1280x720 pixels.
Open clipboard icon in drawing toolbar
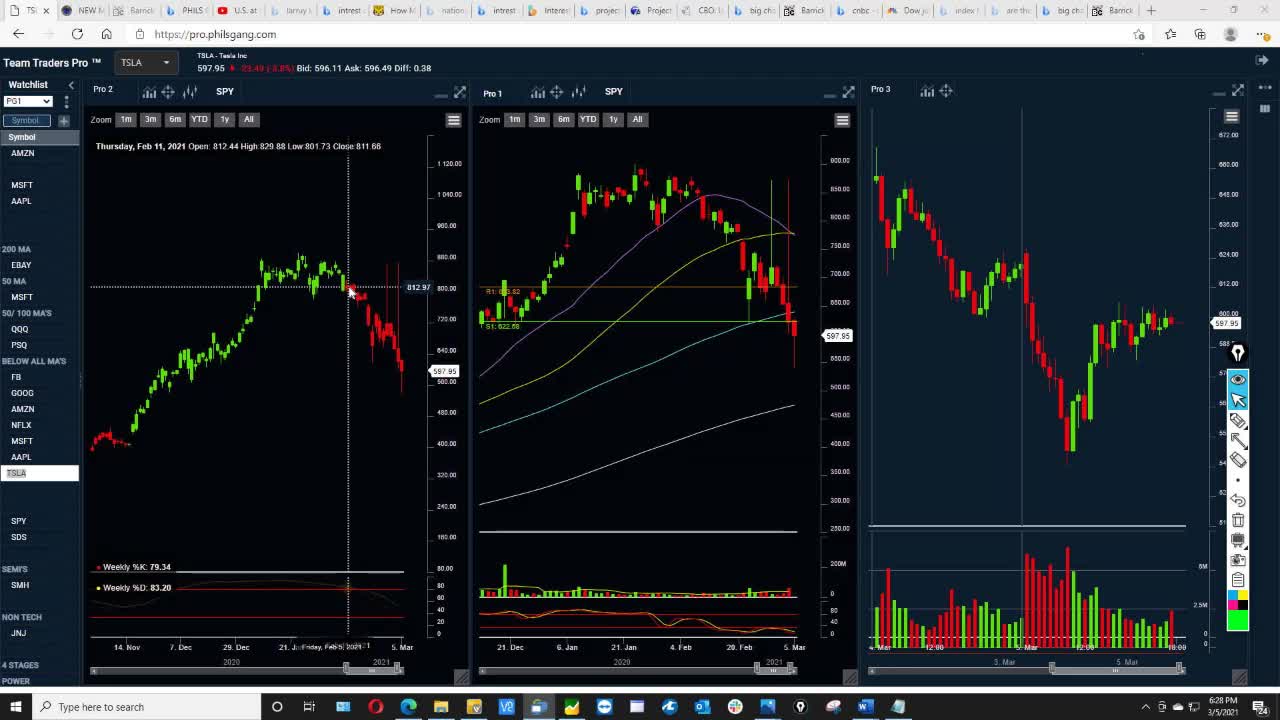(x=1238, y=580)
